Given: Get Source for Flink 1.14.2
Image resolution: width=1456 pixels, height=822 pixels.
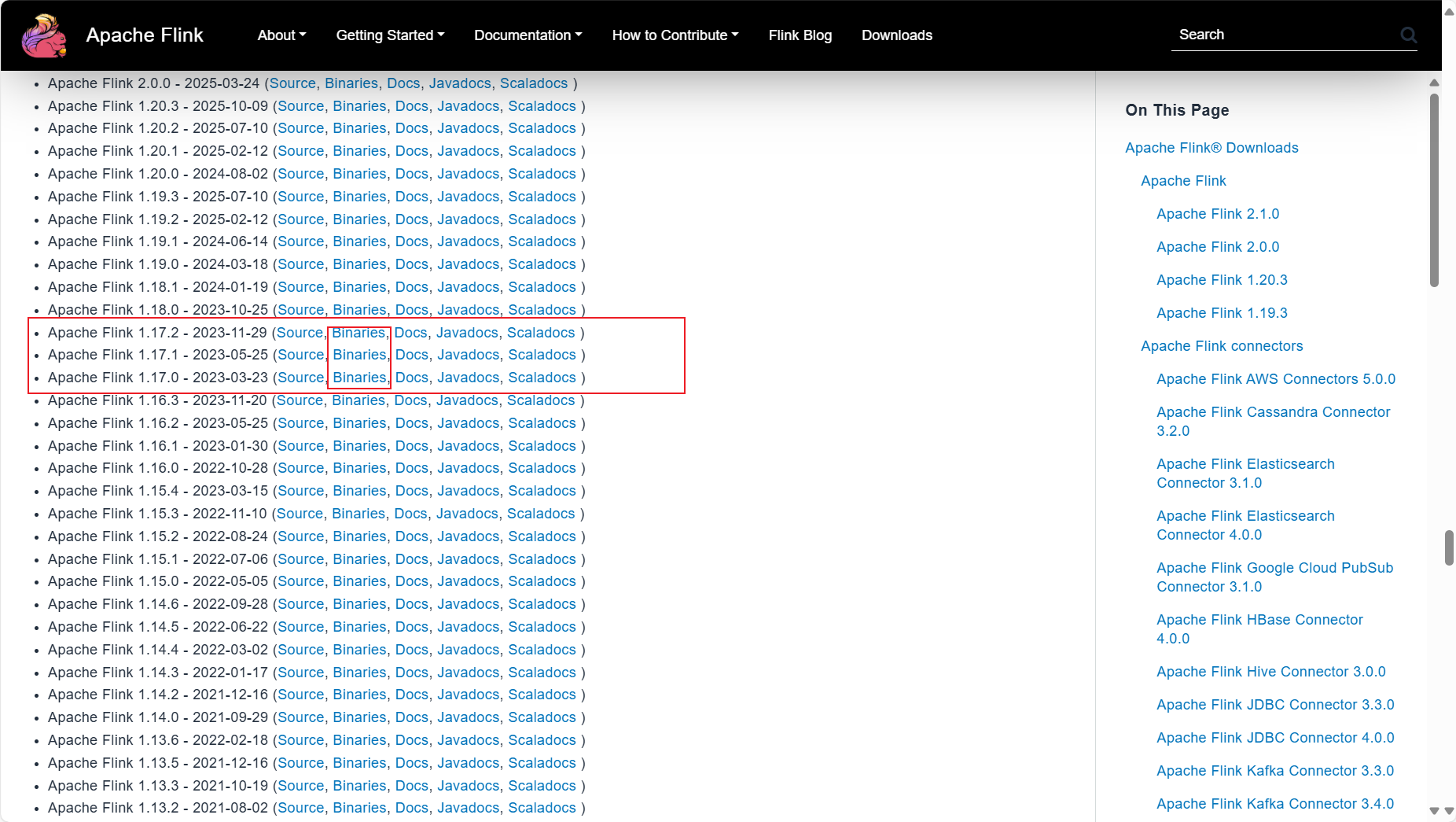Looking at the screenshot, I should [301, 695].
